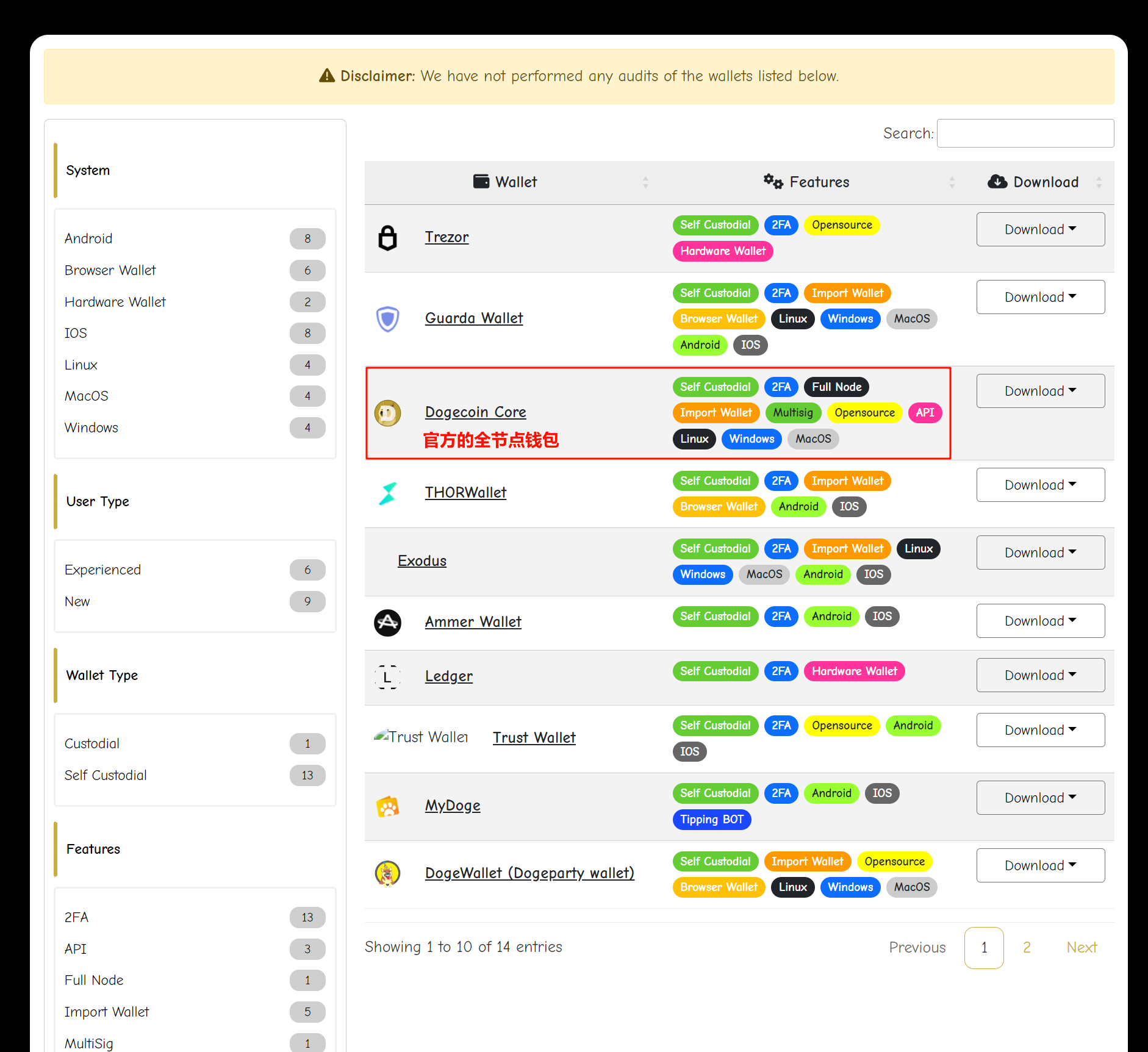1148x1052 pixels.
Task: Click the disclaimer warning triangle icon
Action: [x=327, y=76]
